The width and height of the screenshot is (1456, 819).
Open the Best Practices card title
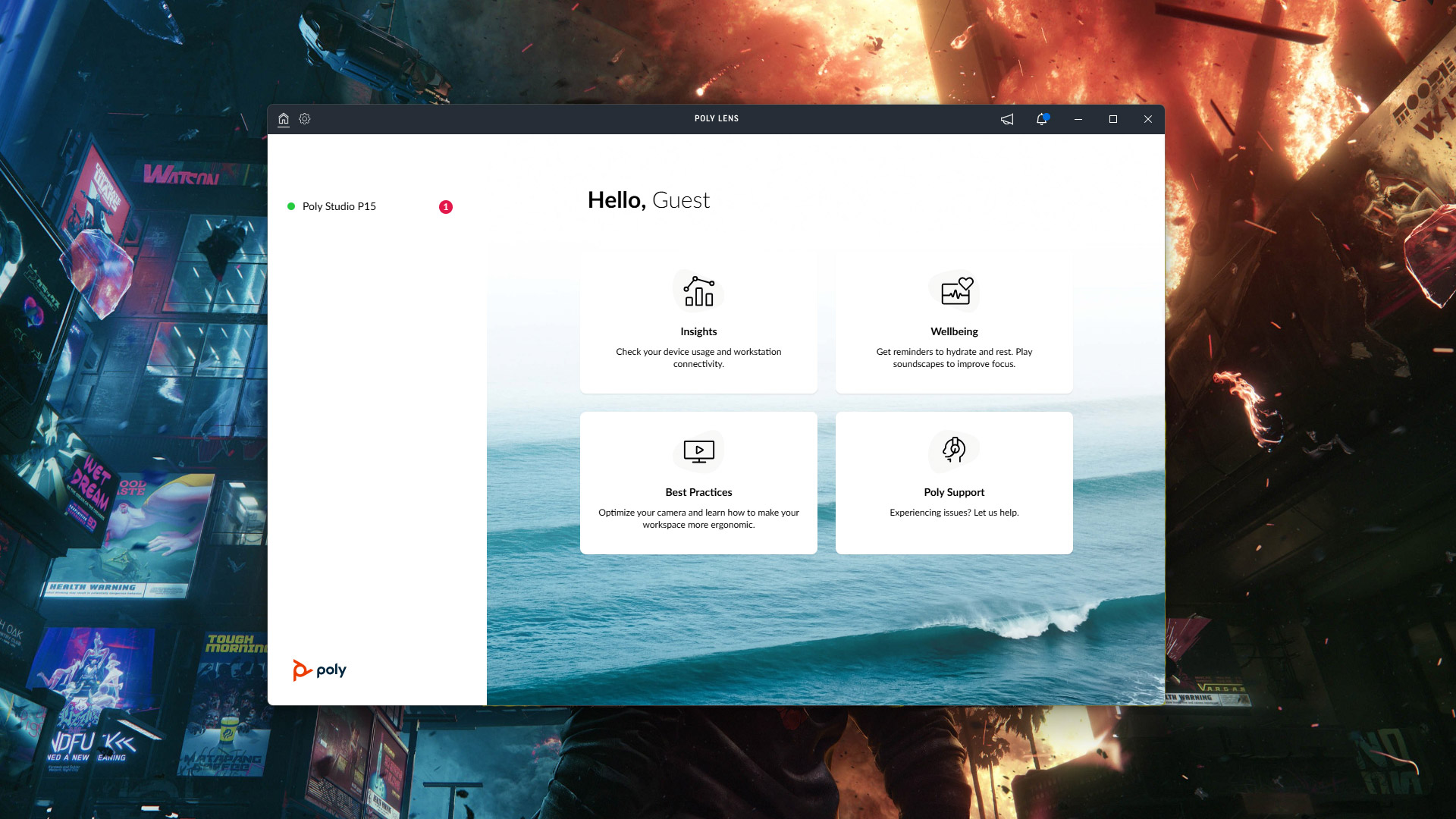pos(698,492)
